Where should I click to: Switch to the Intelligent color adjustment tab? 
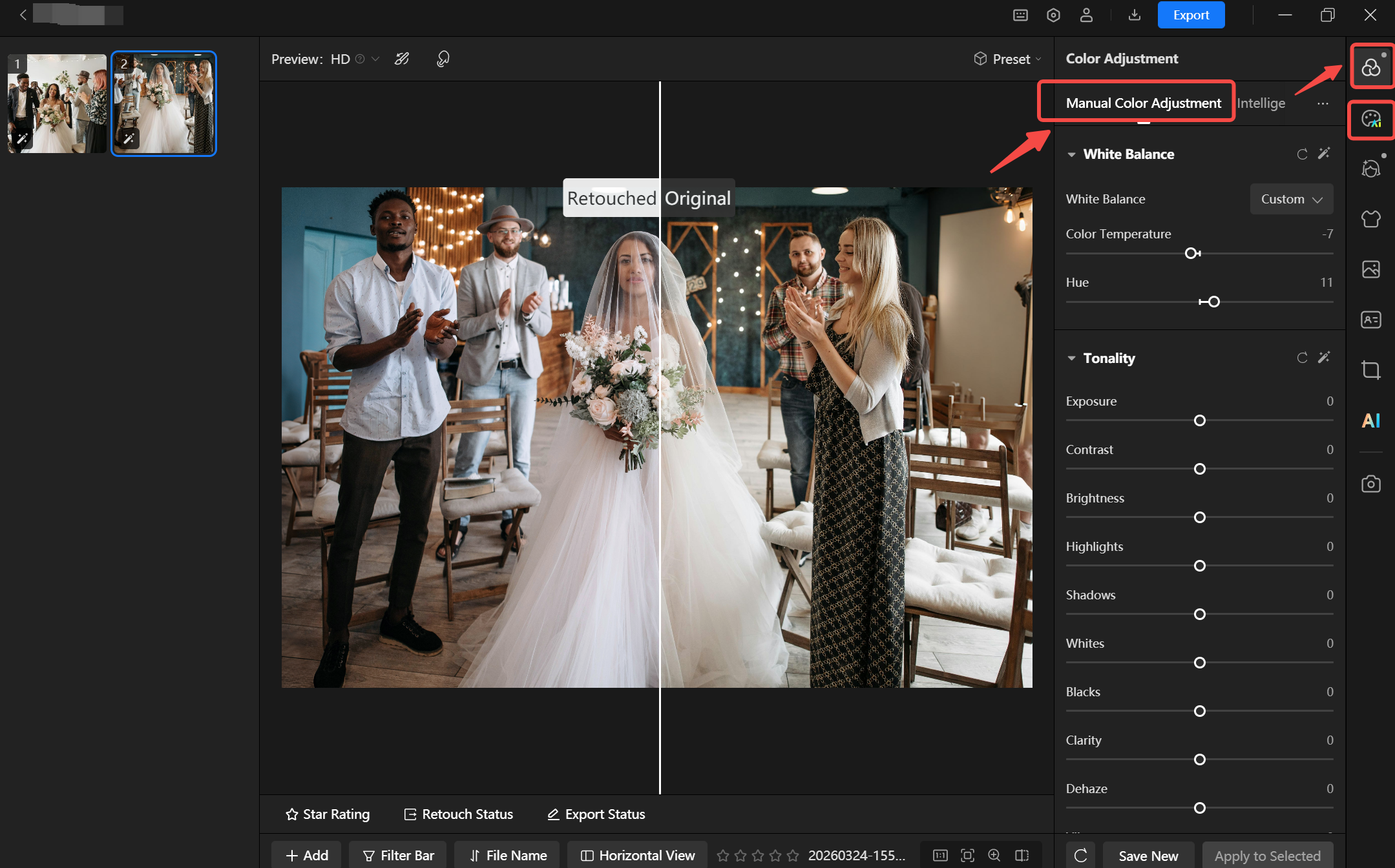[1261, 103]
